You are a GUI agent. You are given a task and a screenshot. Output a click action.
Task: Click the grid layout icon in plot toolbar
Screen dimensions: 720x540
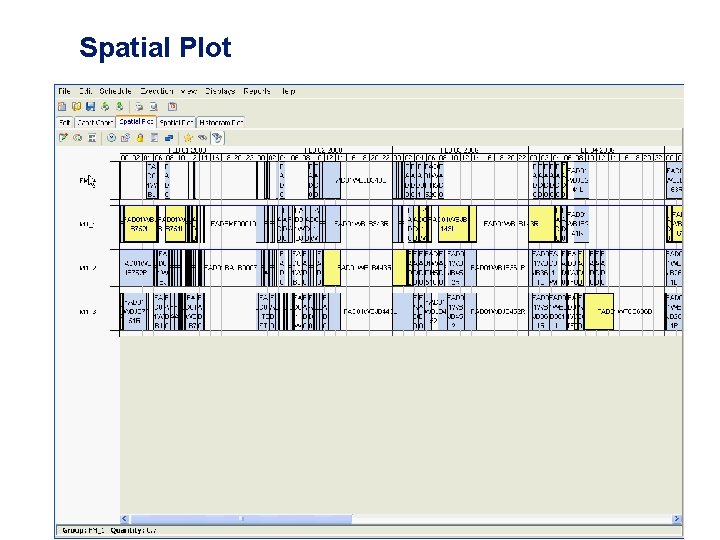point(92,137)
